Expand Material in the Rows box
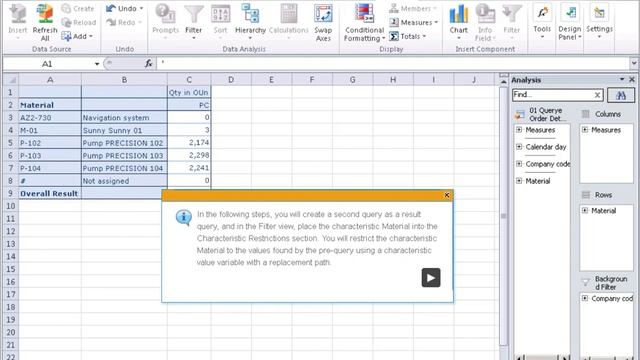The image size is (640, 360). point(584,210)
